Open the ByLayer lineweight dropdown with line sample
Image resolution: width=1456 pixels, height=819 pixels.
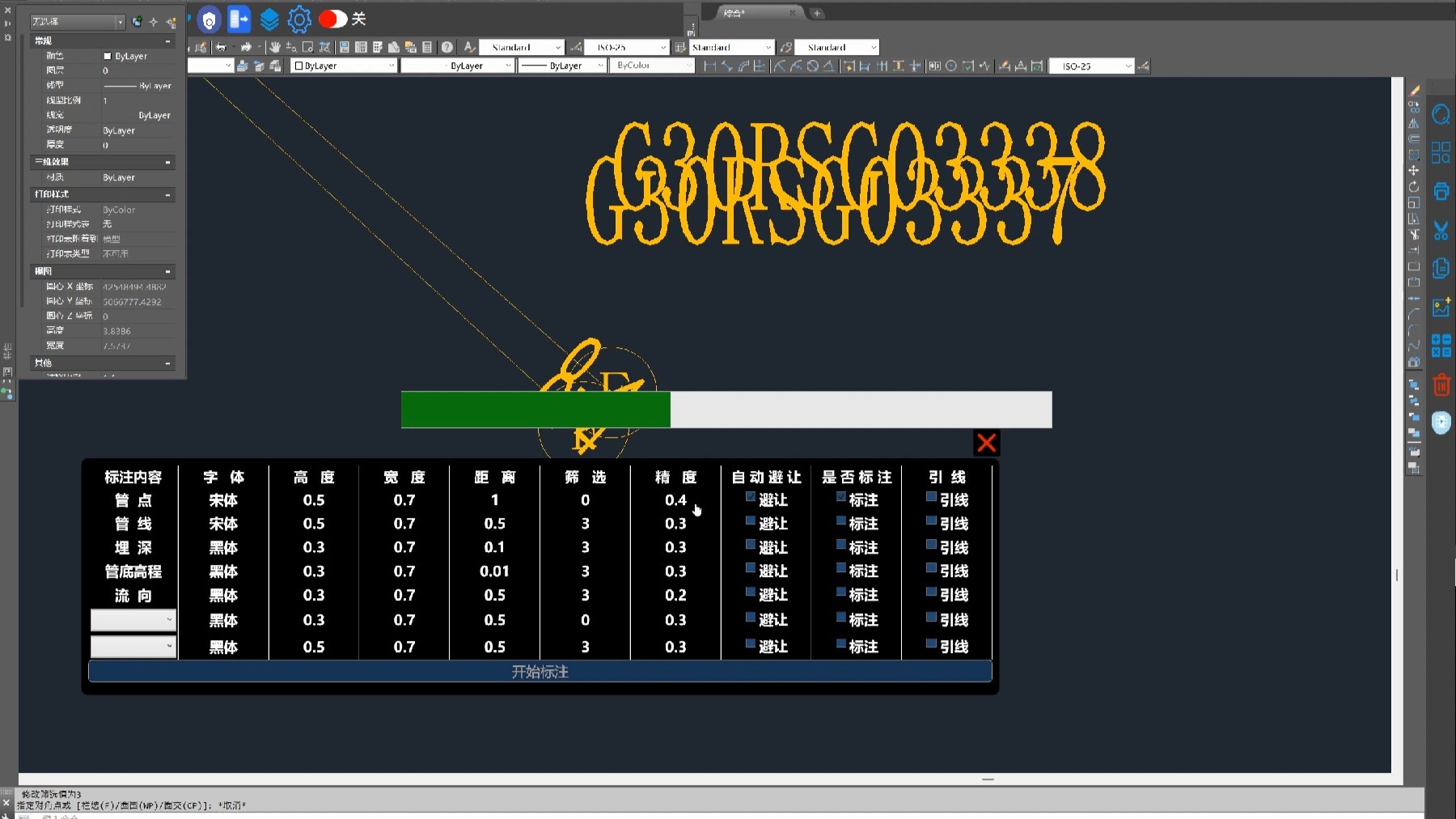pos(561,66)
